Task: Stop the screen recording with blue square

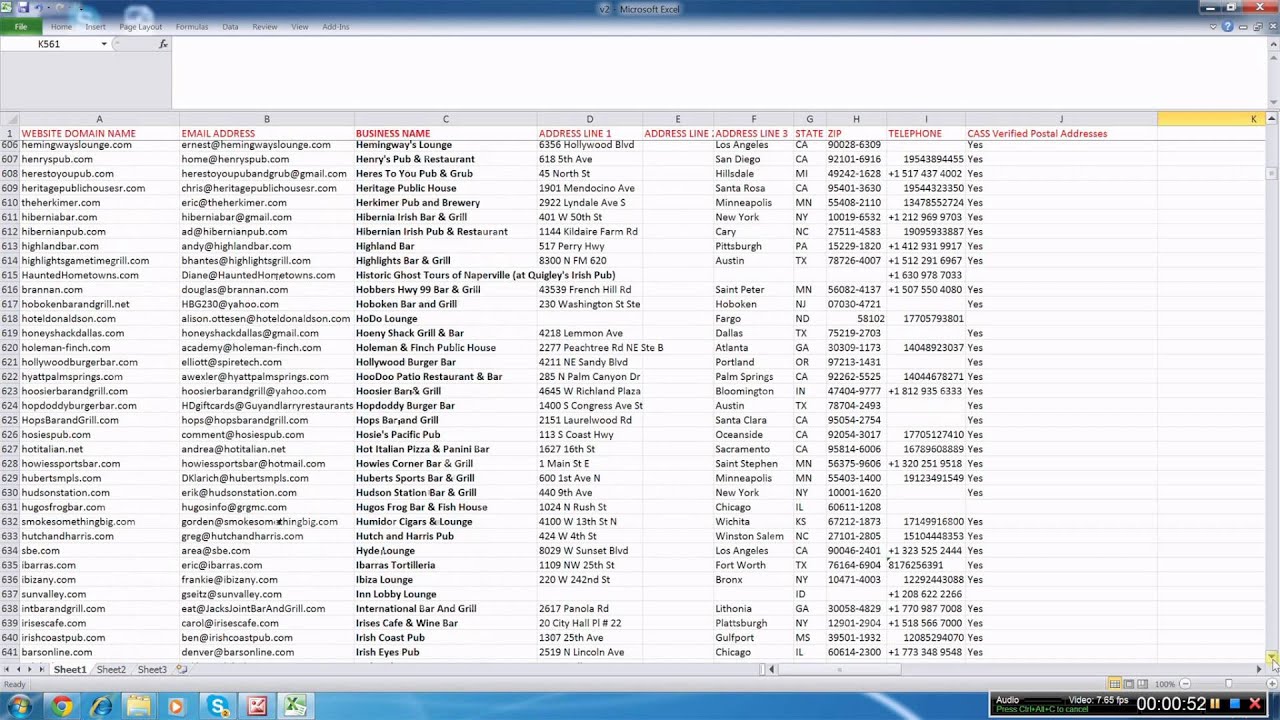Action: (1236, 704)
